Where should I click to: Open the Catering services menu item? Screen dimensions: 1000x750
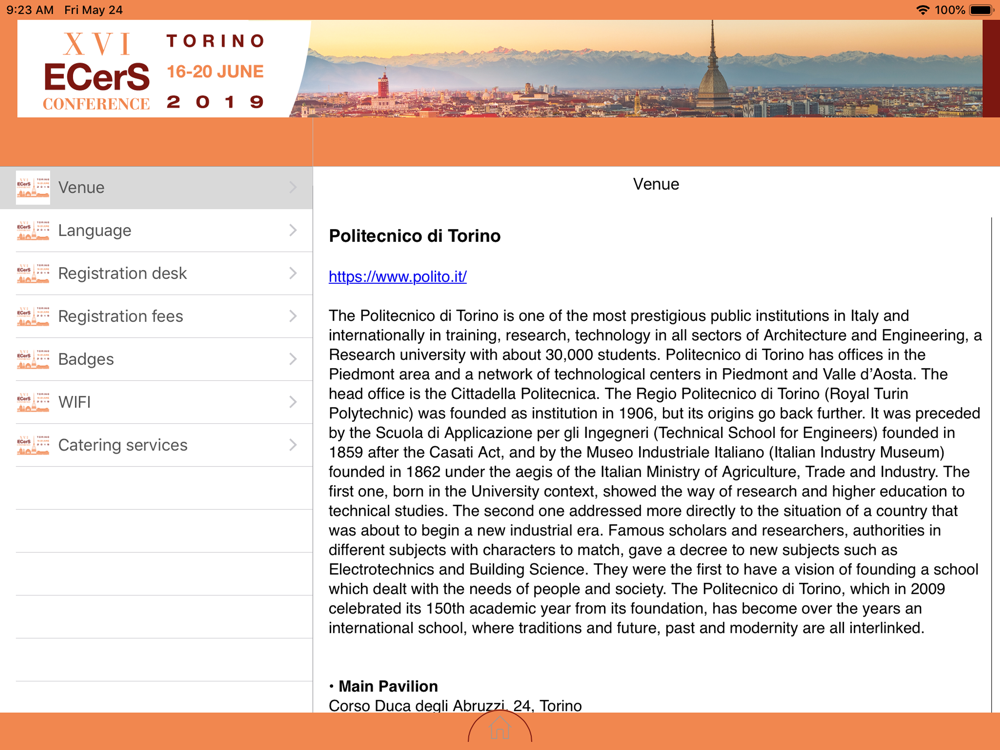pos(156,445)
